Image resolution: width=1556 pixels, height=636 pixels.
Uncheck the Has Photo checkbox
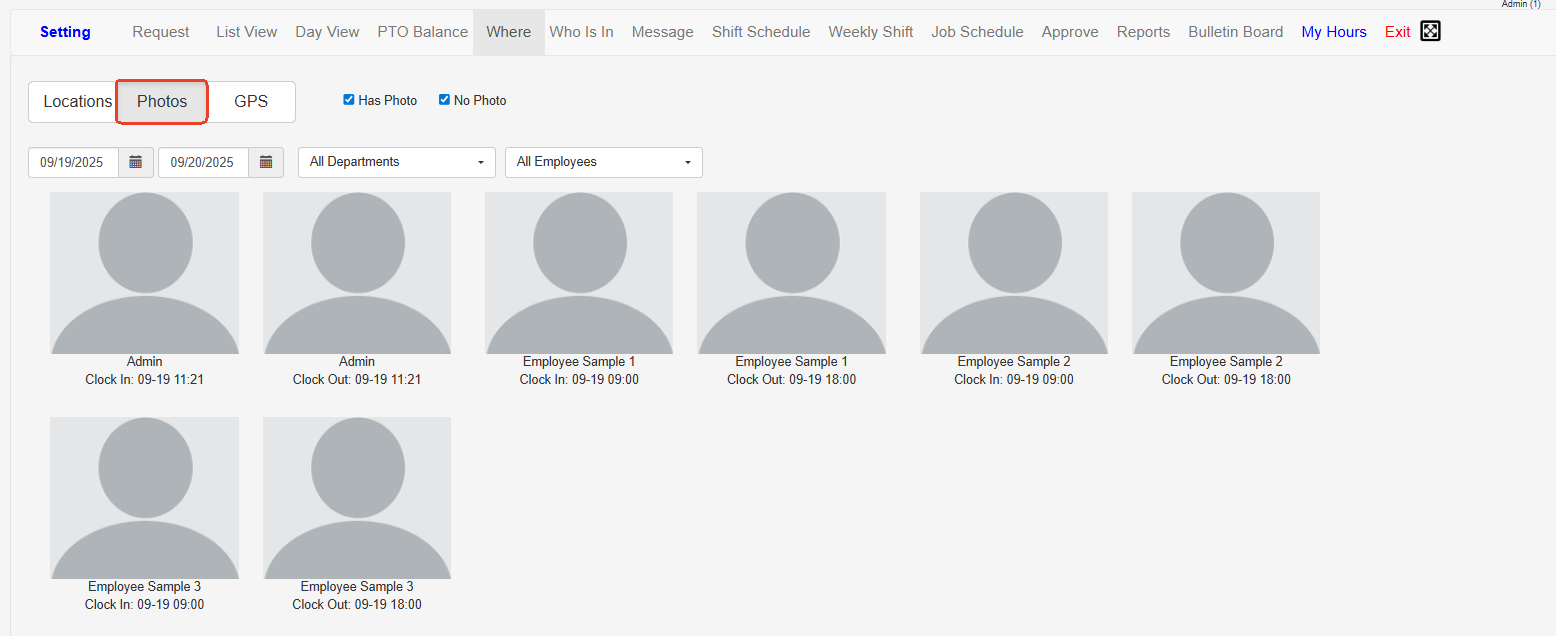pos(349,100)
